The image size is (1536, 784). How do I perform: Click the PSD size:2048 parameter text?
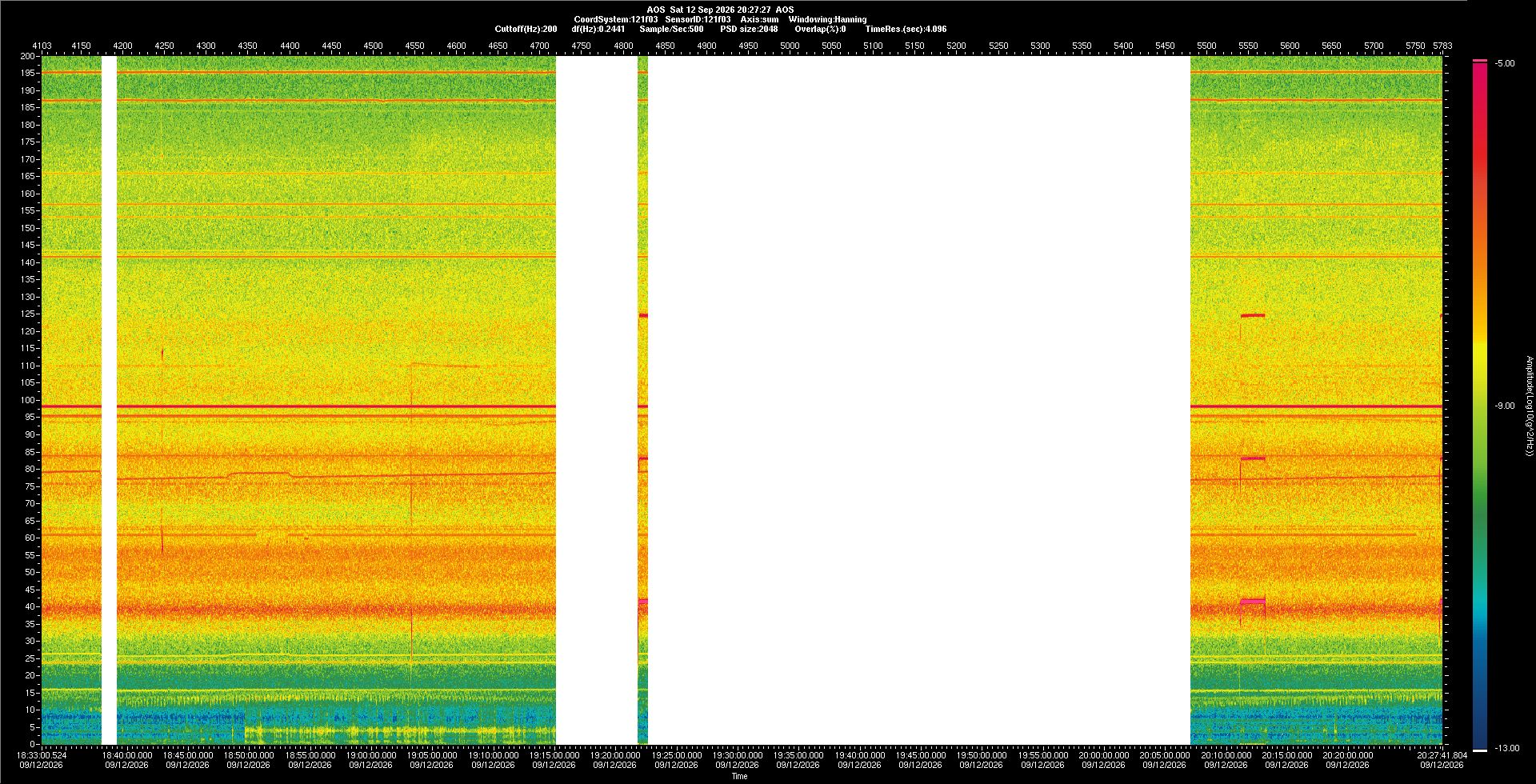[x=749, y=29]
